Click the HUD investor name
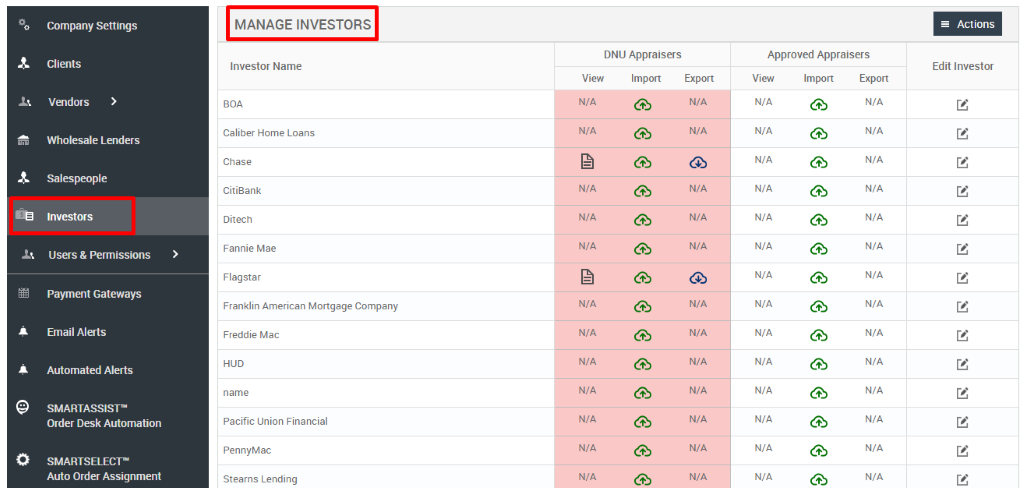Viewport: 1024px width, 488px height. (233, 364)
